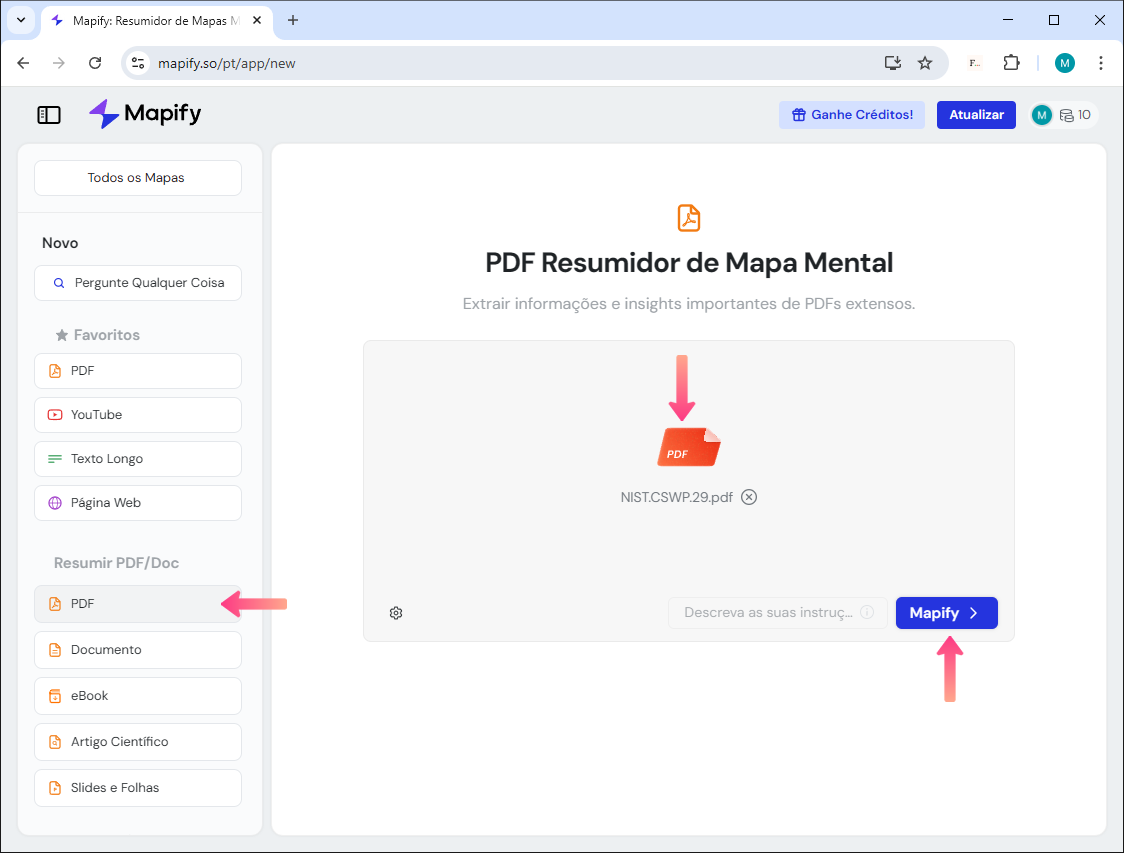Select Texto Longo option

[x=138, y=459]
